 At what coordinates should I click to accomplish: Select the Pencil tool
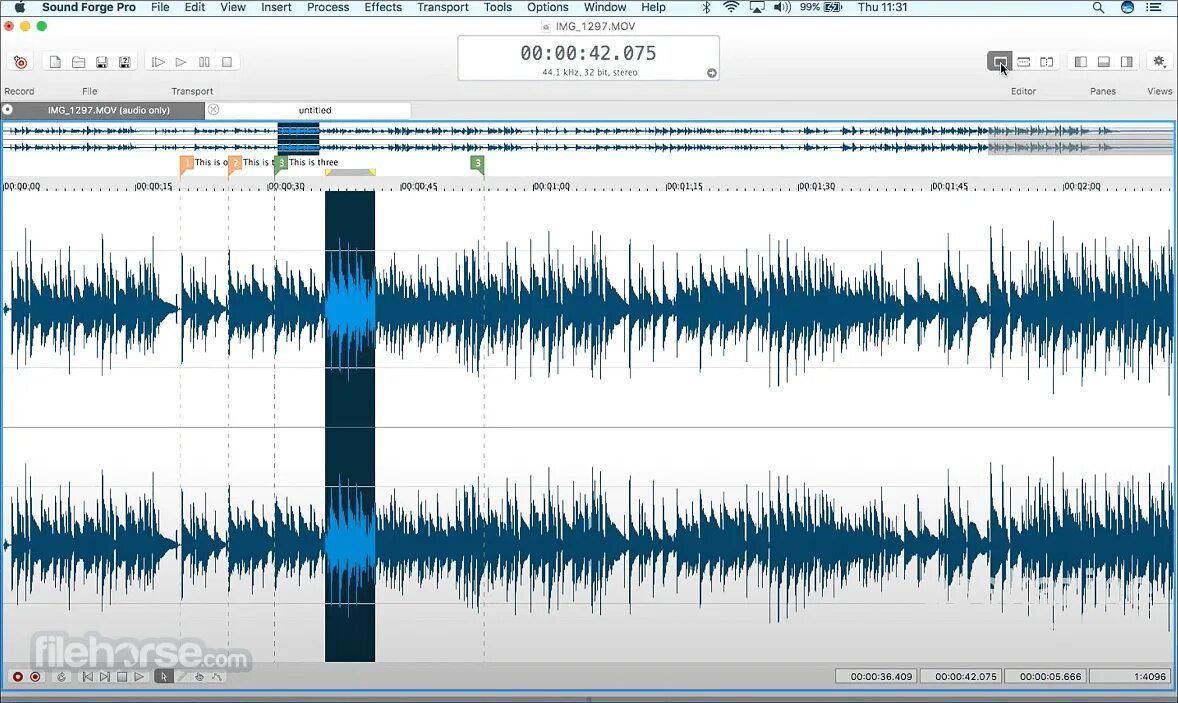[182, 677]
